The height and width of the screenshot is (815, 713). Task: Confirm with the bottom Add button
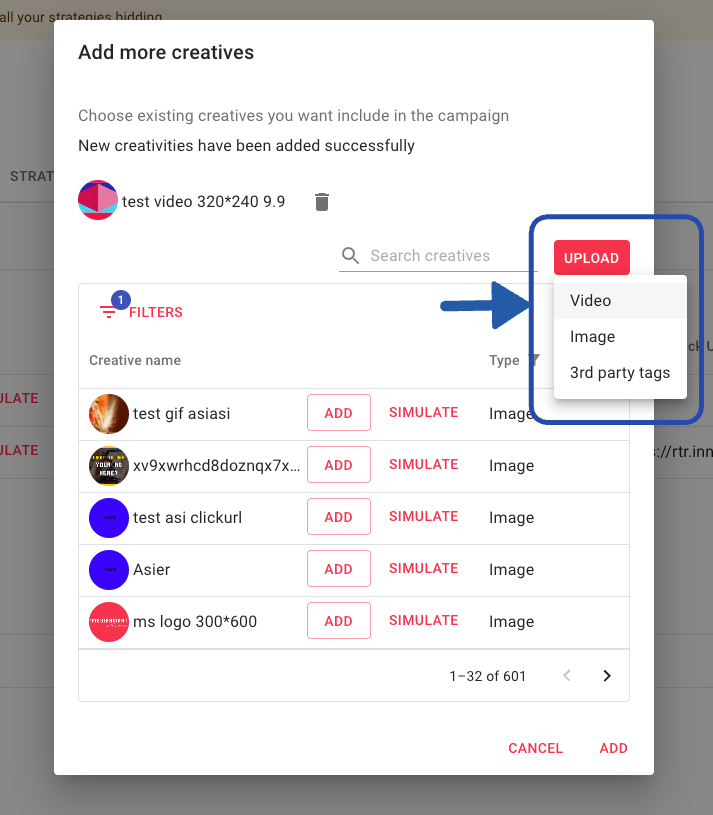pyautogui.click(x=613, y=748)
